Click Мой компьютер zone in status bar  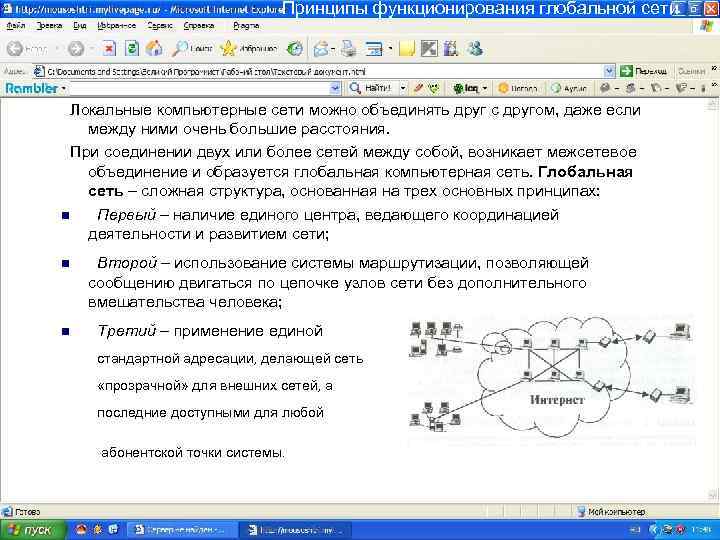tap(611, 511)
